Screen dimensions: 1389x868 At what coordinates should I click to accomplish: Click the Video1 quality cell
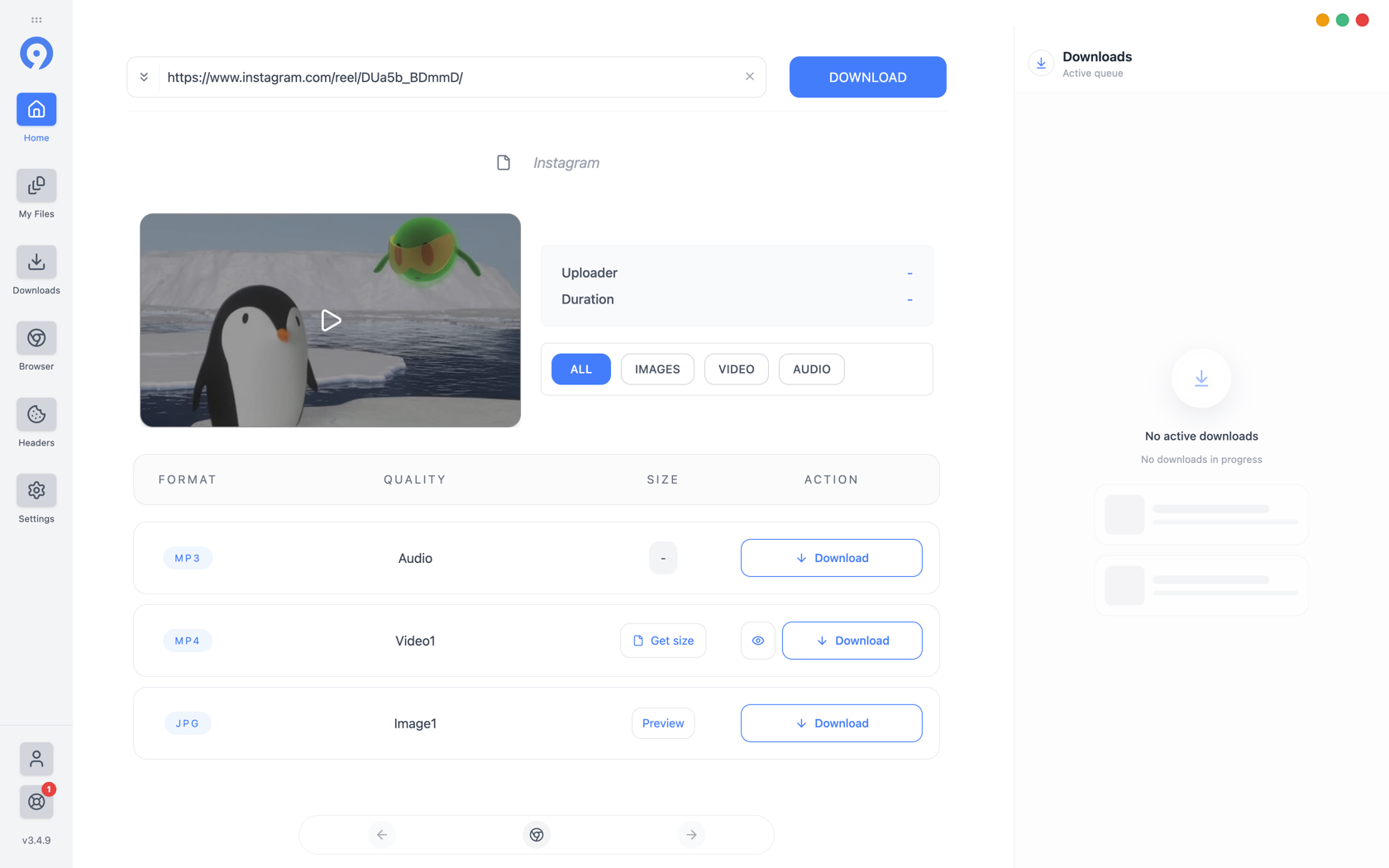(x=415, y=641)
